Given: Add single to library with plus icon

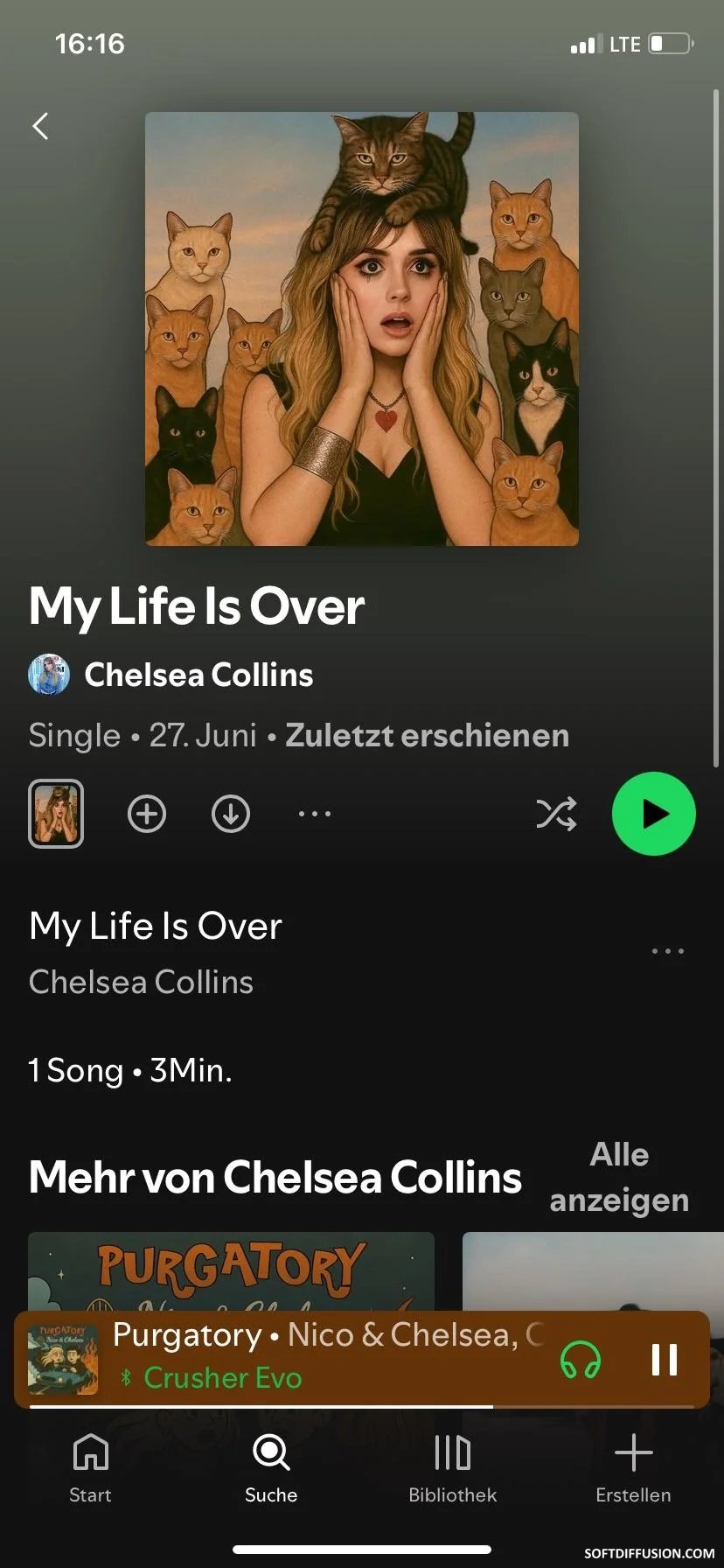Looking at the screenshot, I should 147,814.
